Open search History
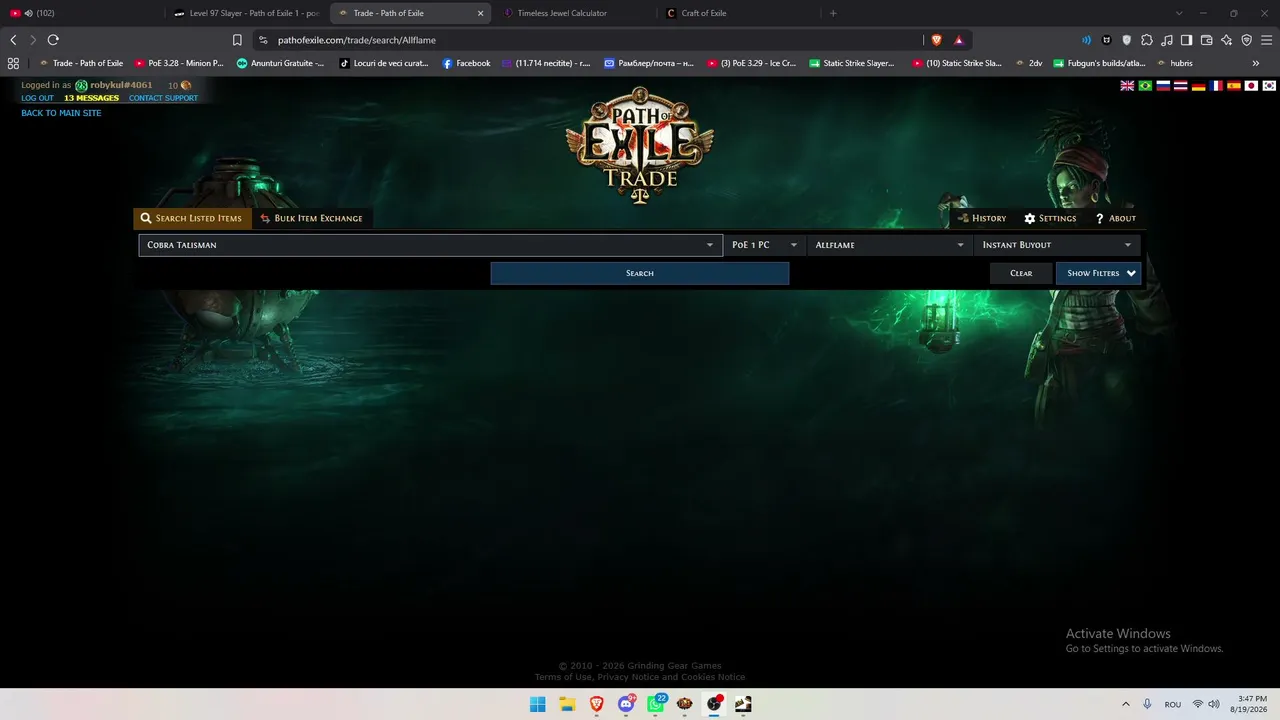Viewport: 1280px width, 720px height. (x=982, y=218)
